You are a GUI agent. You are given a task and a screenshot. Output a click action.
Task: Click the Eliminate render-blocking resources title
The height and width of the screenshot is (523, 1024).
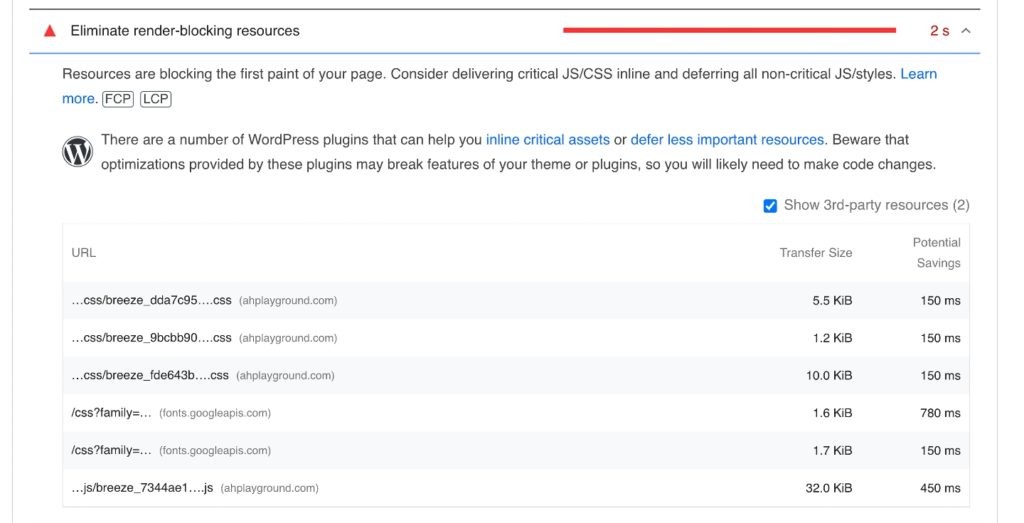(x=185, y=31)
